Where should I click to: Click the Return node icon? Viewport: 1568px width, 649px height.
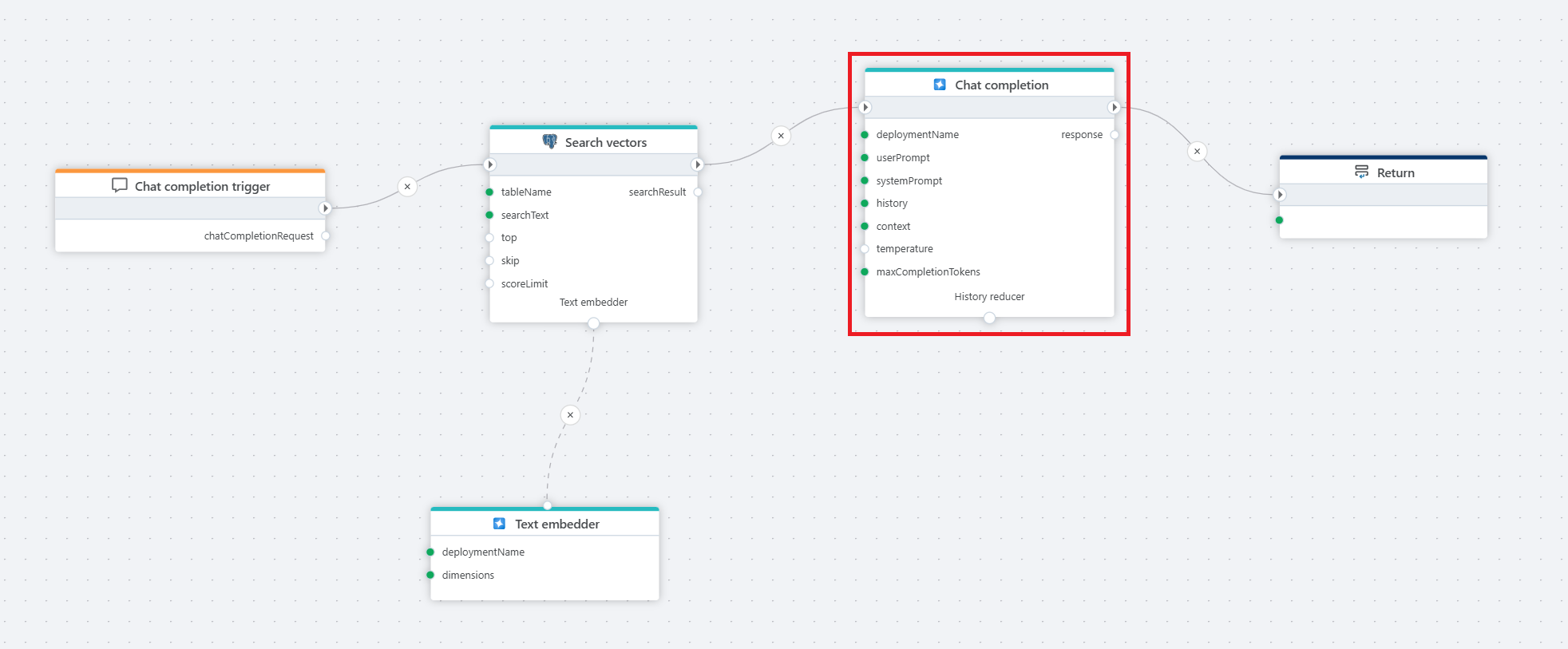(1361, 172)
